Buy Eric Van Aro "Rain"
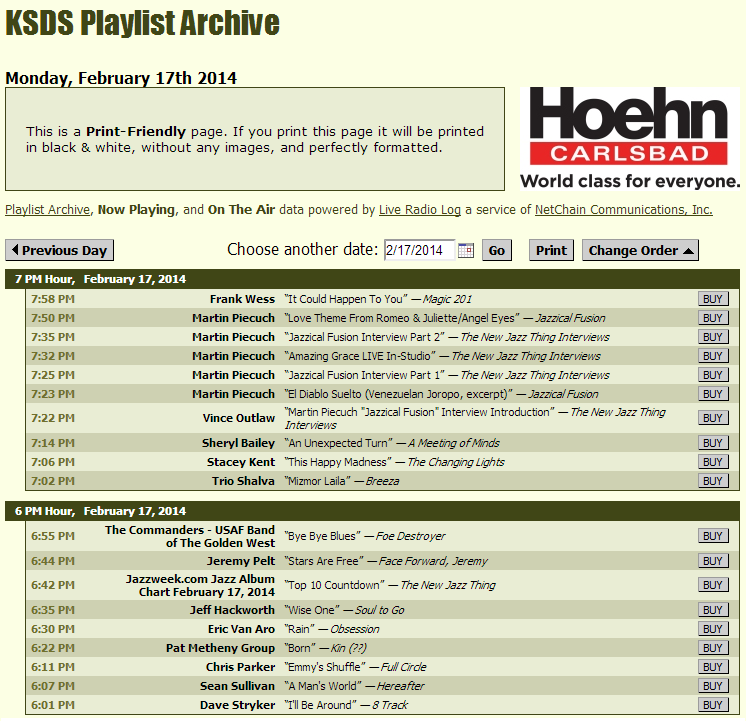 713,629
